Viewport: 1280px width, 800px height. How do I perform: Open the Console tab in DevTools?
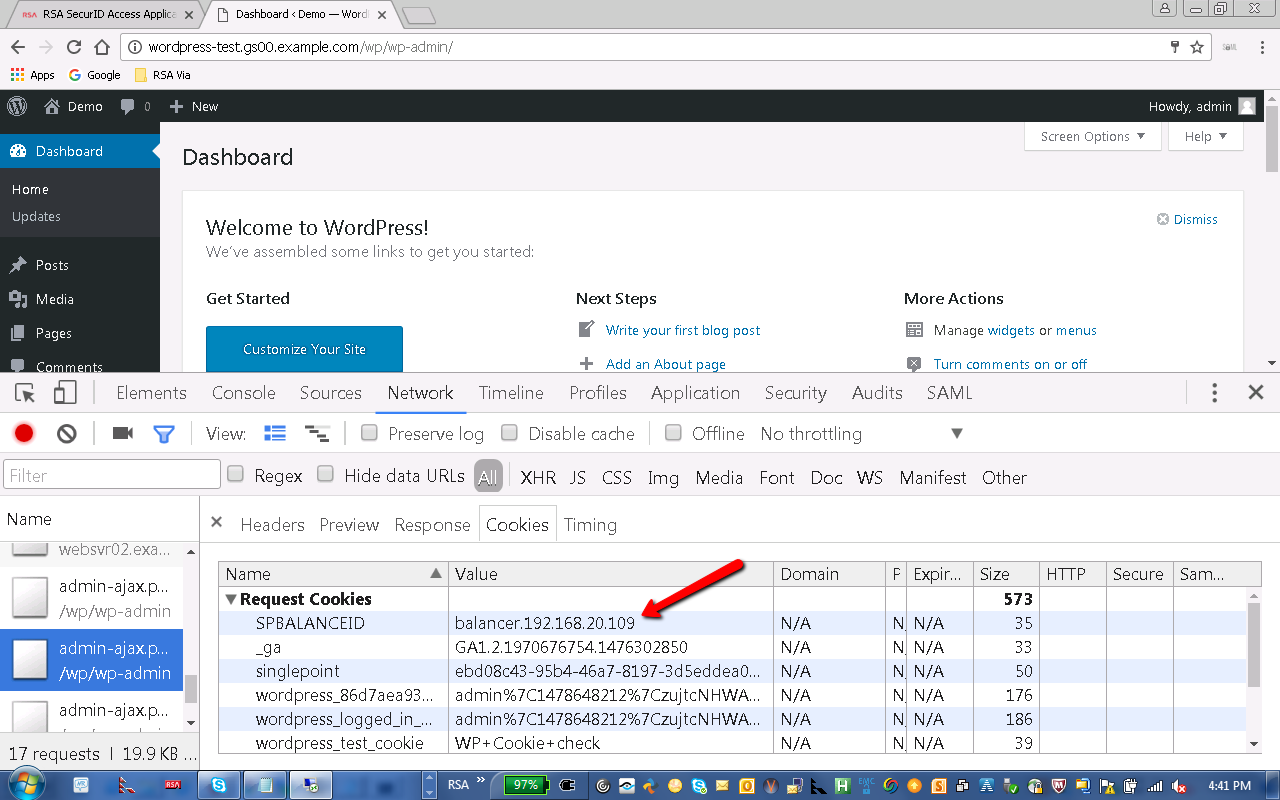pyautogui.click(x=243, y=393)
